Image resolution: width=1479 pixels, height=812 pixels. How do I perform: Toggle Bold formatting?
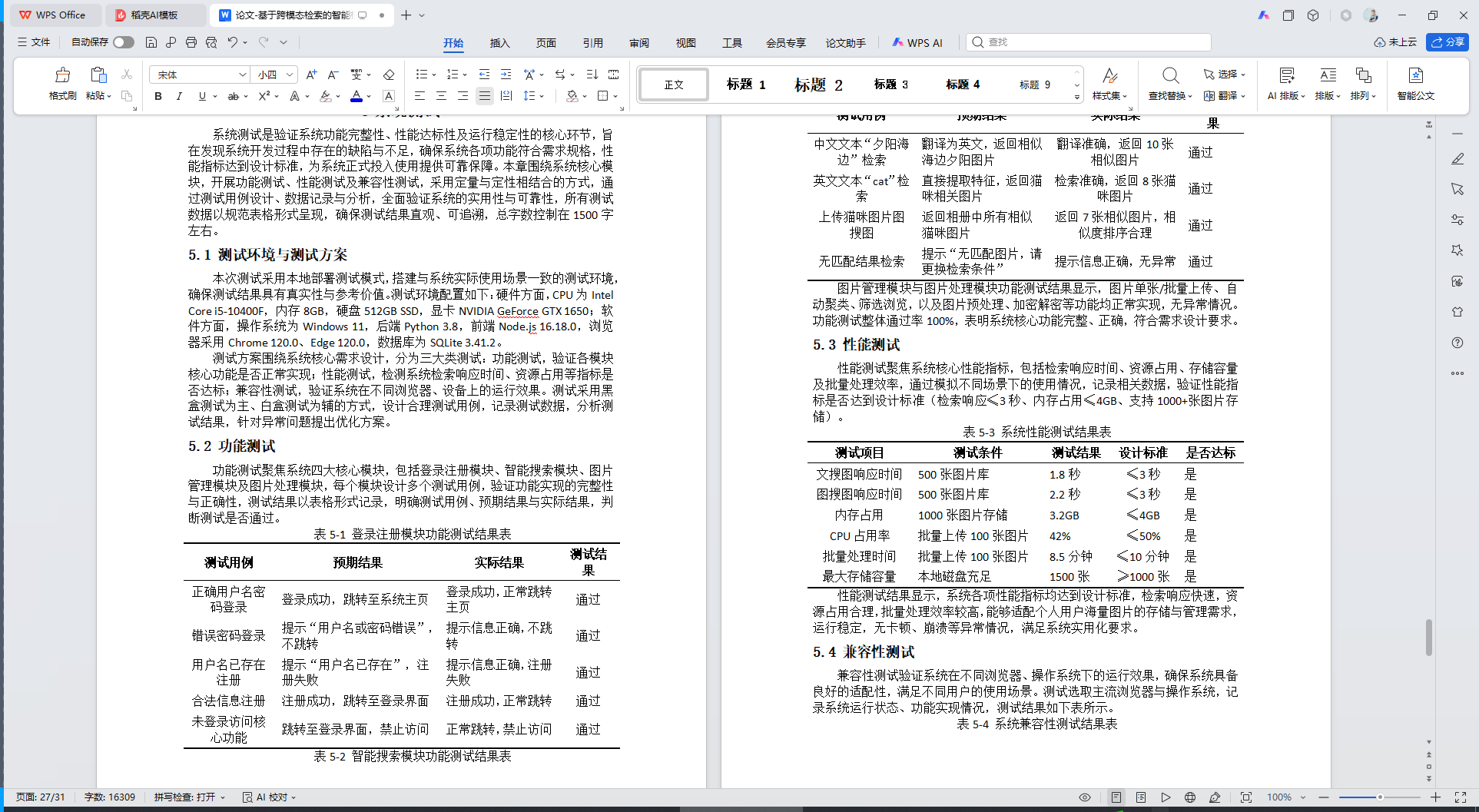point(158,96)
